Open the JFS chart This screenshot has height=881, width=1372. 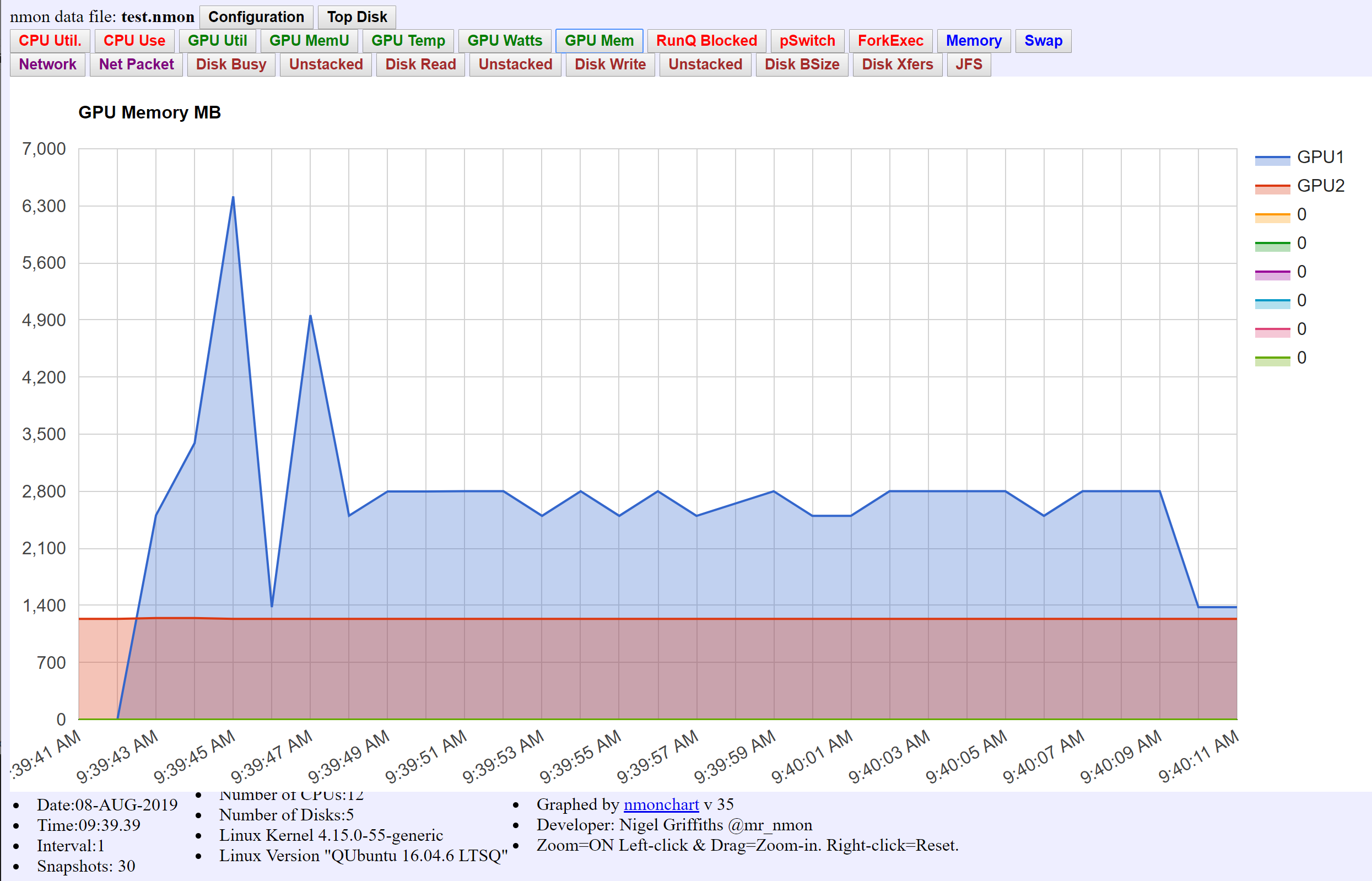pos(969,64)
